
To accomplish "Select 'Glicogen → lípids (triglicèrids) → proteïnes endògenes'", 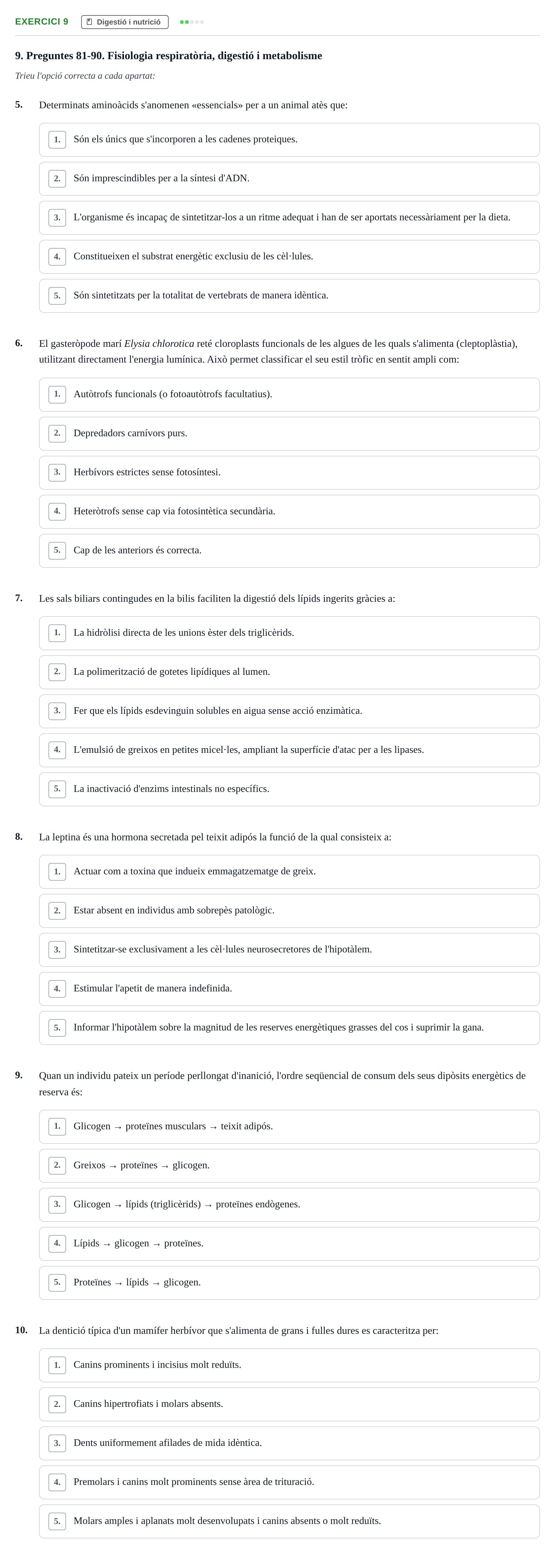I will [289, 1204].
